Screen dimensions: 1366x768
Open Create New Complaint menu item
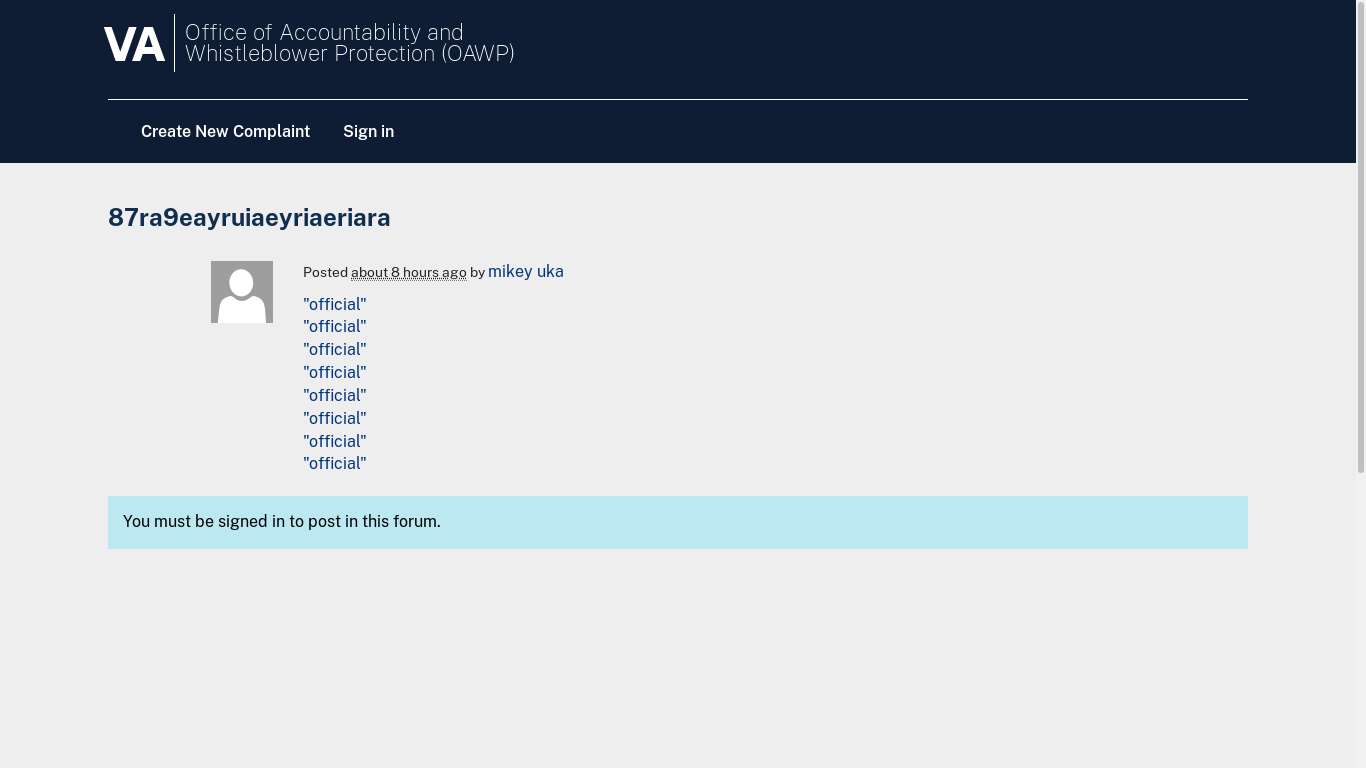coord(225,131)
